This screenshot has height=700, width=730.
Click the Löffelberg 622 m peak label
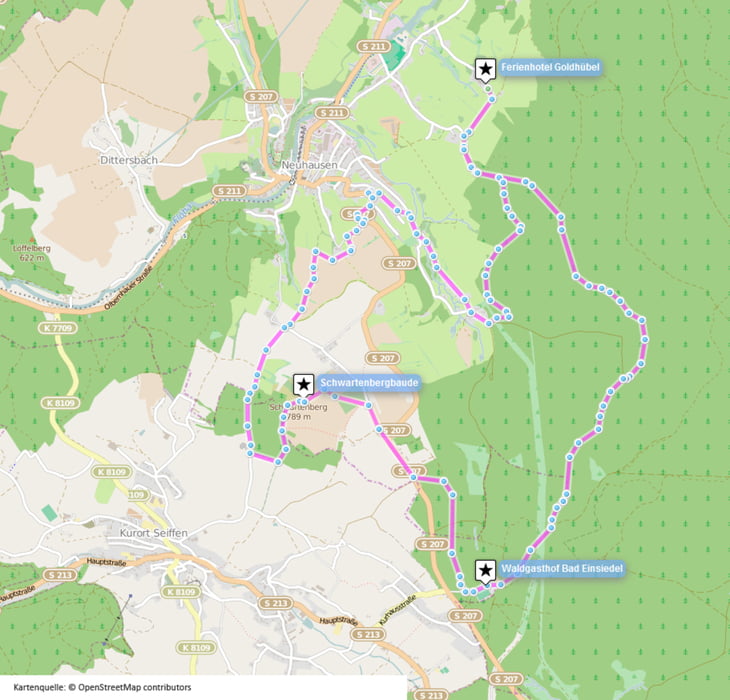click(x=32, y=253)
